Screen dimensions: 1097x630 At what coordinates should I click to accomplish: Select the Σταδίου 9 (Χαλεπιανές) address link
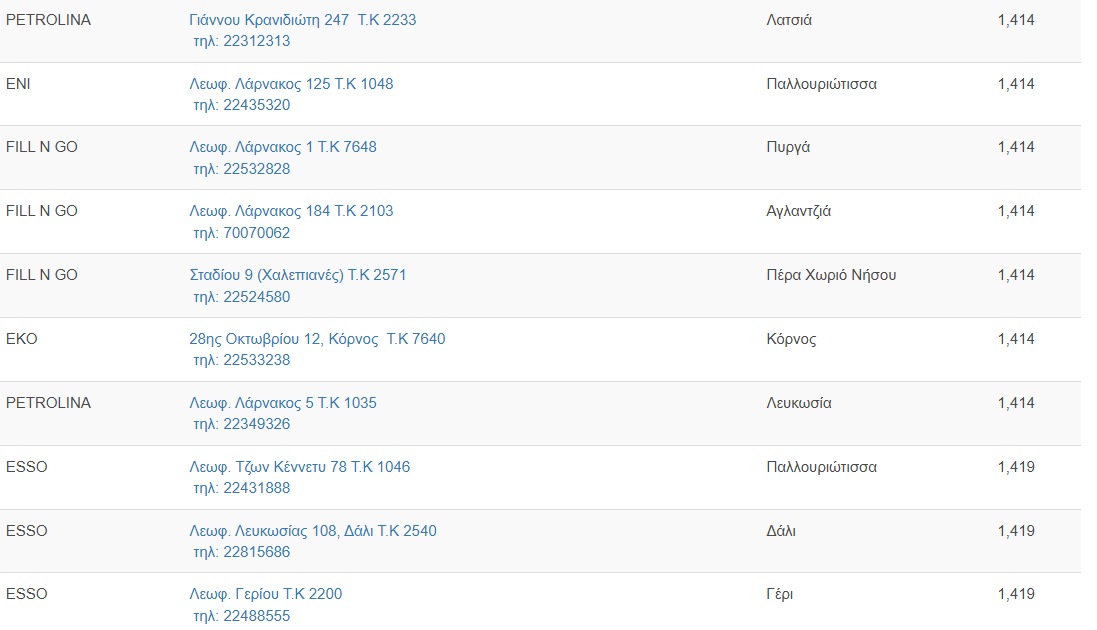click(x=297, y=275)
